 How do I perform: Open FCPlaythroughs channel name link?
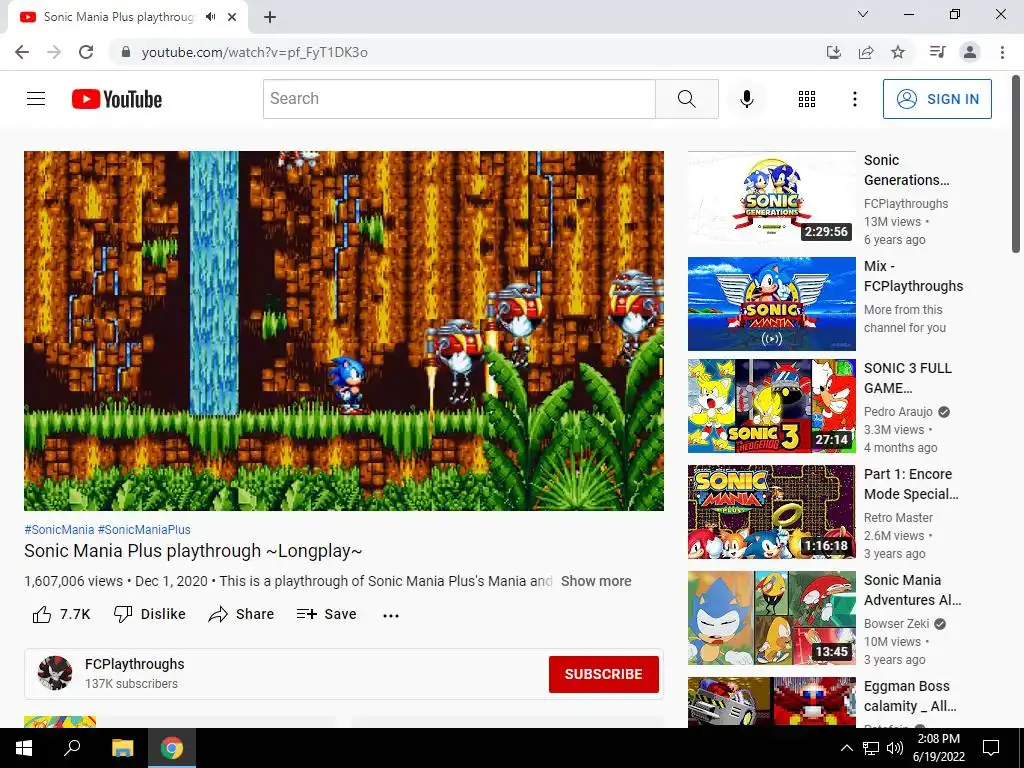coord(135,664)
